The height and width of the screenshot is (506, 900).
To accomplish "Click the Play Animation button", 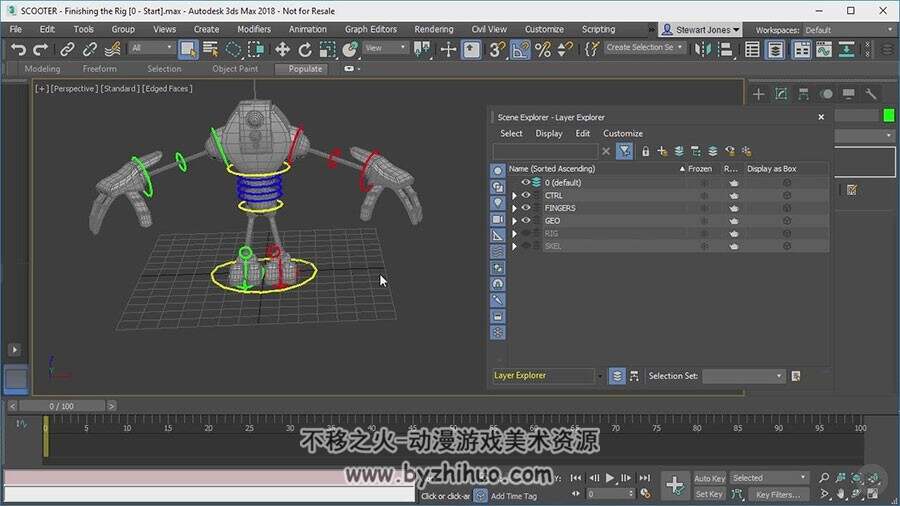I will coord(610,478).
